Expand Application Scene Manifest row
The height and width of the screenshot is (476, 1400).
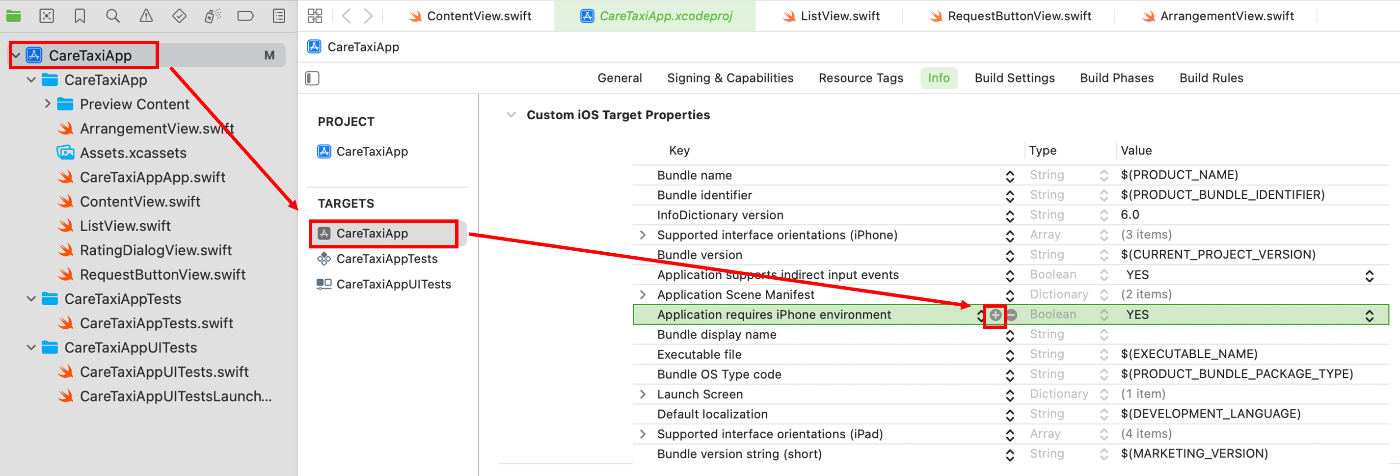click(x=643, y=295)
